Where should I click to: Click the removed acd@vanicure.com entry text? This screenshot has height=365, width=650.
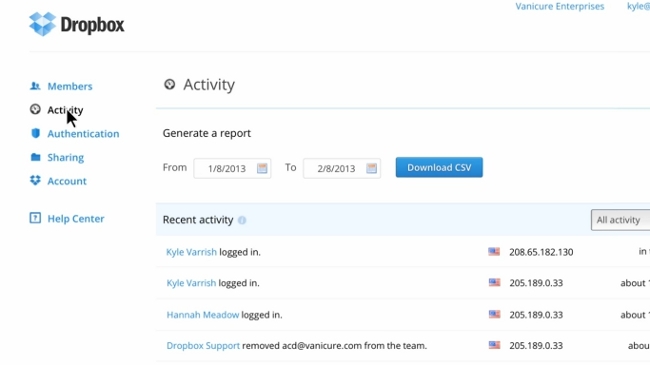tap(334, 346)
